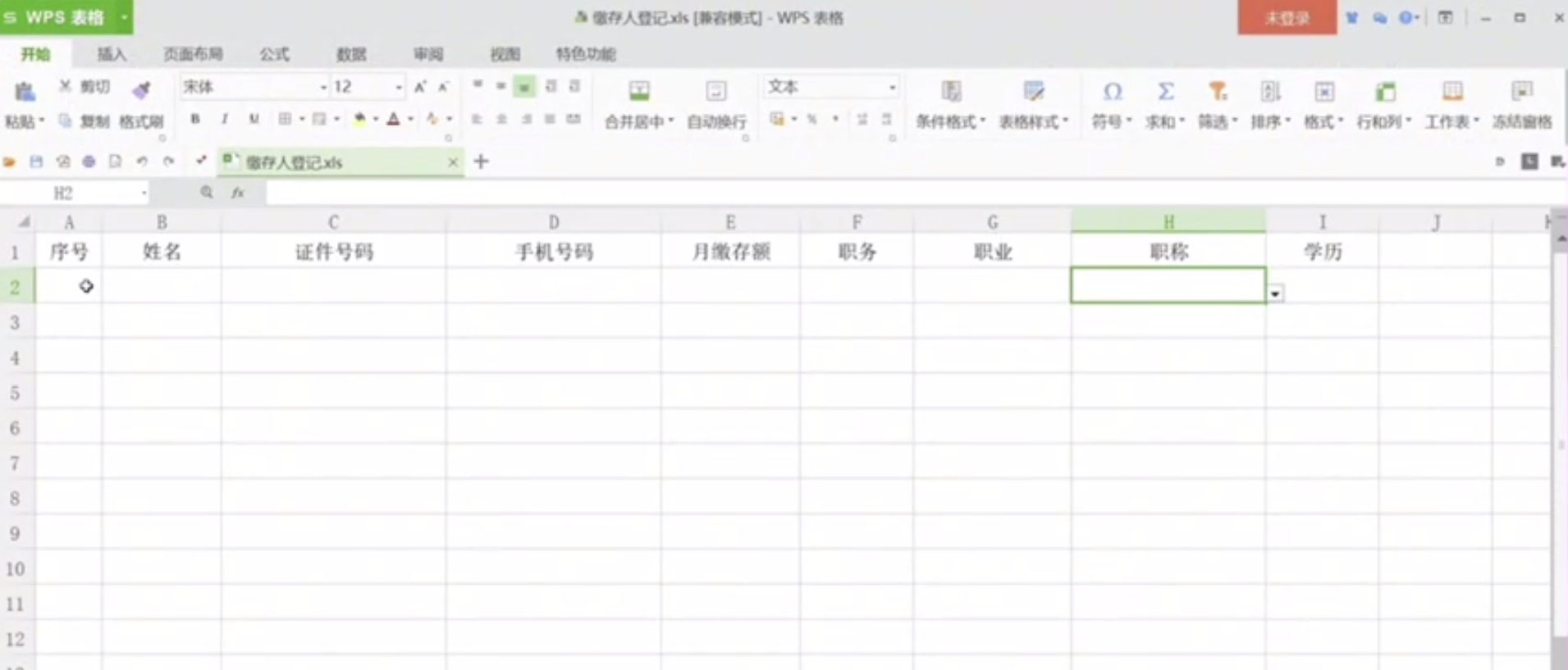Screen dimensions: 1568x670
Task: Open Table Style (表格样式) options
Action: [x=1033, y=90]
